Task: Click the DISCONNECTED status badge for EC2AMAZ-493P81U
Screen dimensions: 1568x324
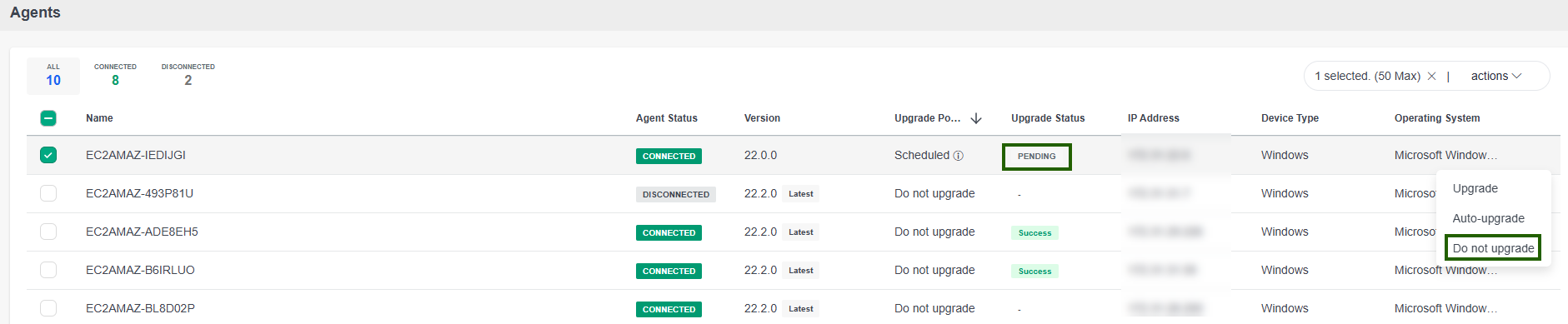Action: [676, 194]
